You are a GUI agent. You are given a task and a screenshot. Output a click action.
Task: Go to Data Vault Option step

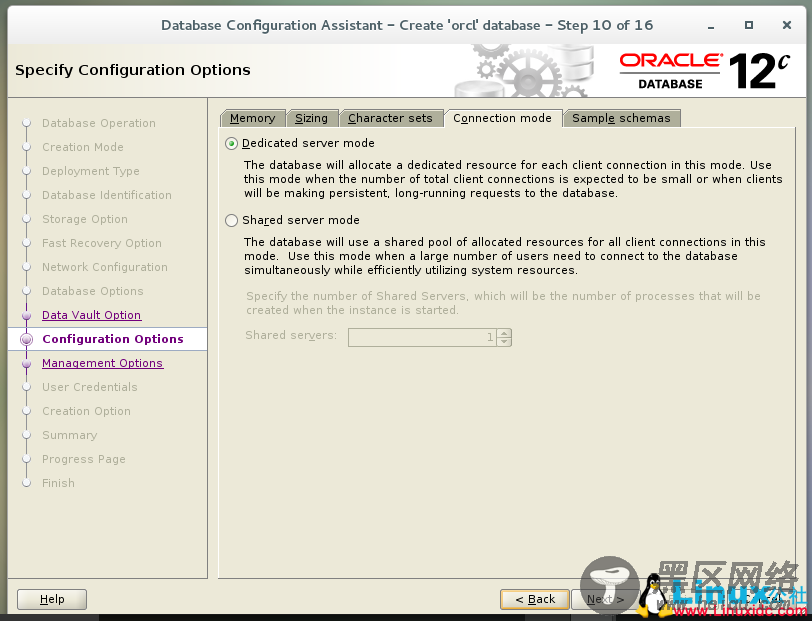(92, 315)
